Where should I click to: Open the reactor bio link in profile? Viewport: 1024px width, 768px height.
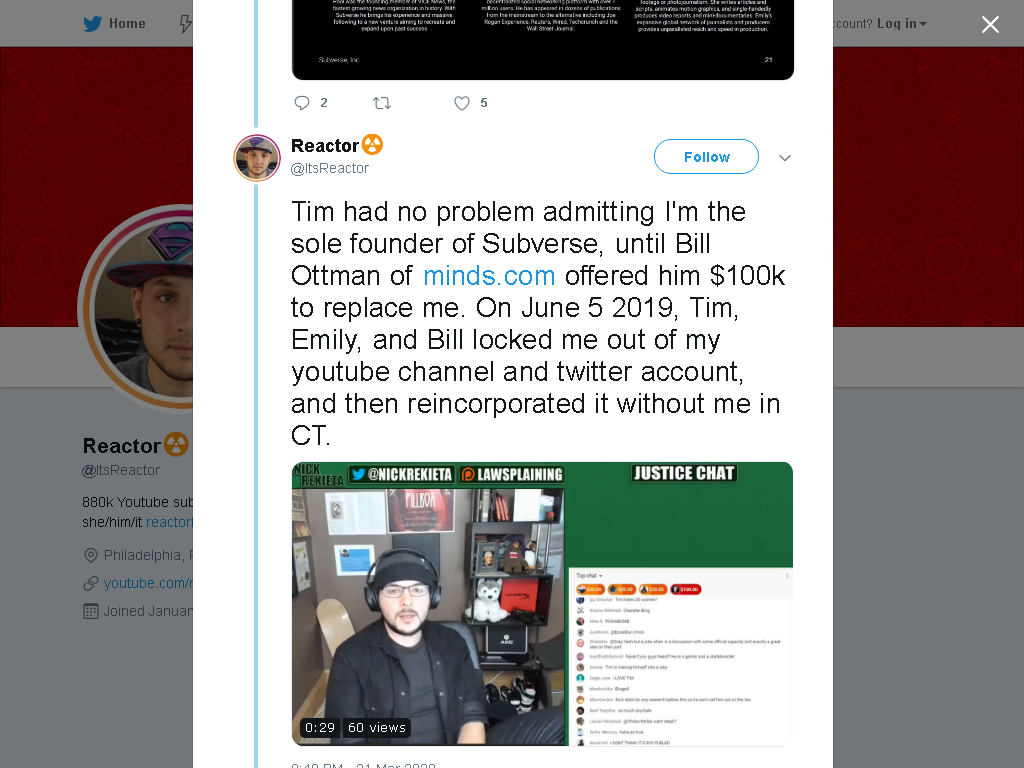click(x=169, y=522)
